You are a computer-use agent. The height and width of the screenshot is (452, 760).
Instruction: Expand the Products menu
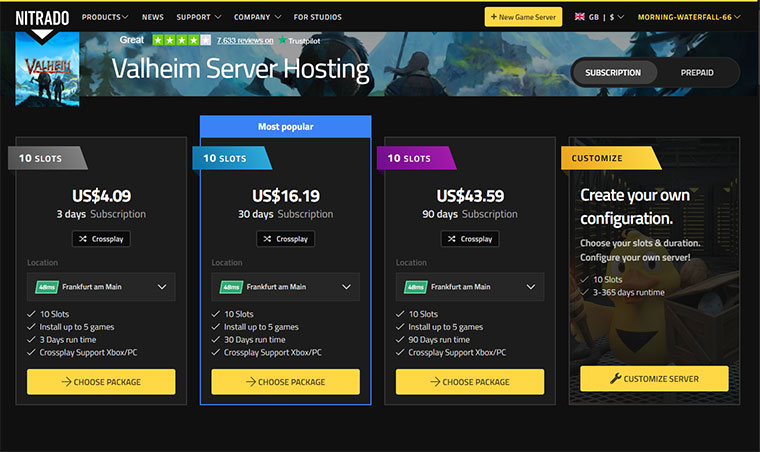tap(105, 17)
